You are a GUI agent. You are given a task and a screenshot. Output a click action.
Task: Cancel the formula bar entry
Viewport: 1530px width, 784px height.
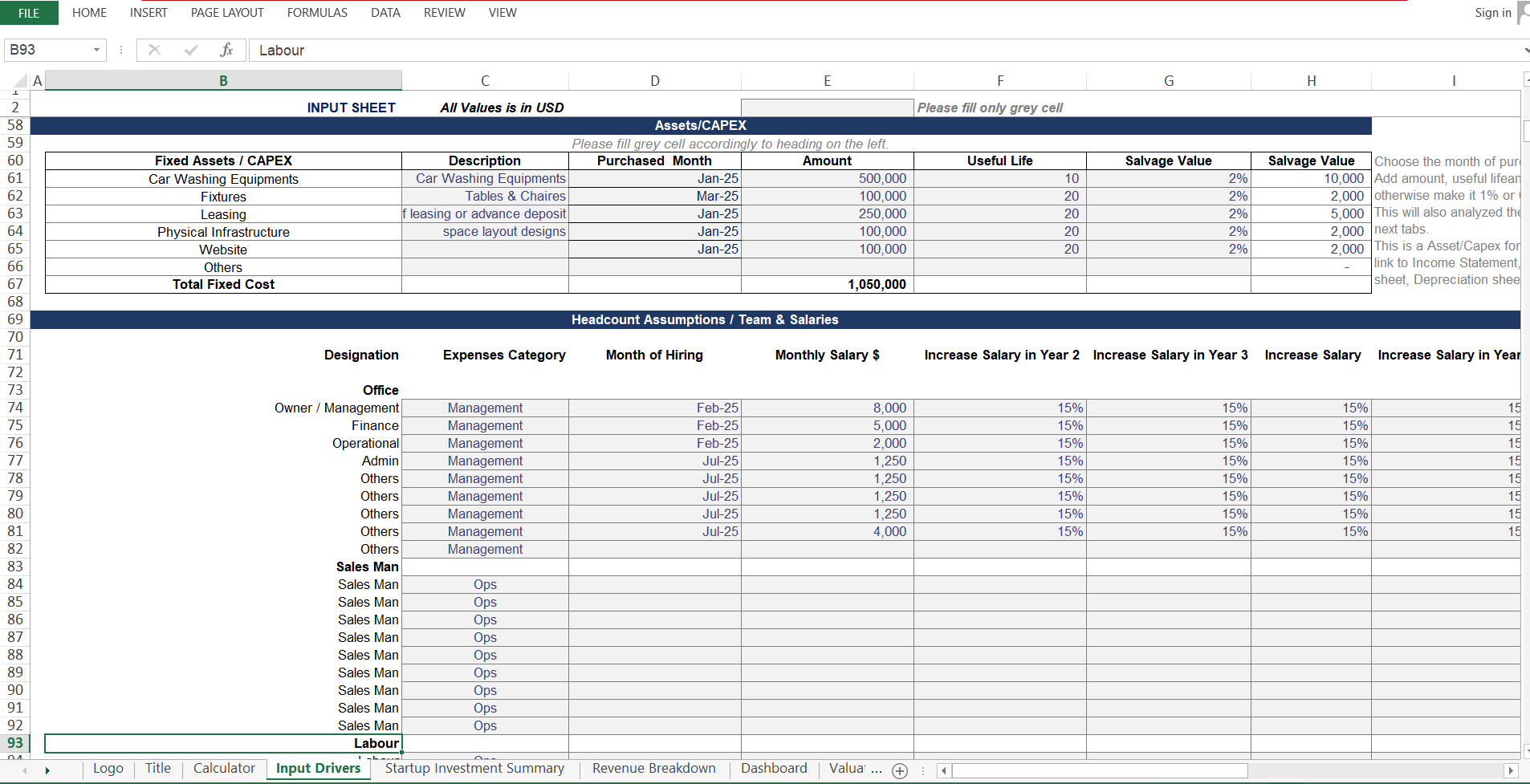click(155, 50)
